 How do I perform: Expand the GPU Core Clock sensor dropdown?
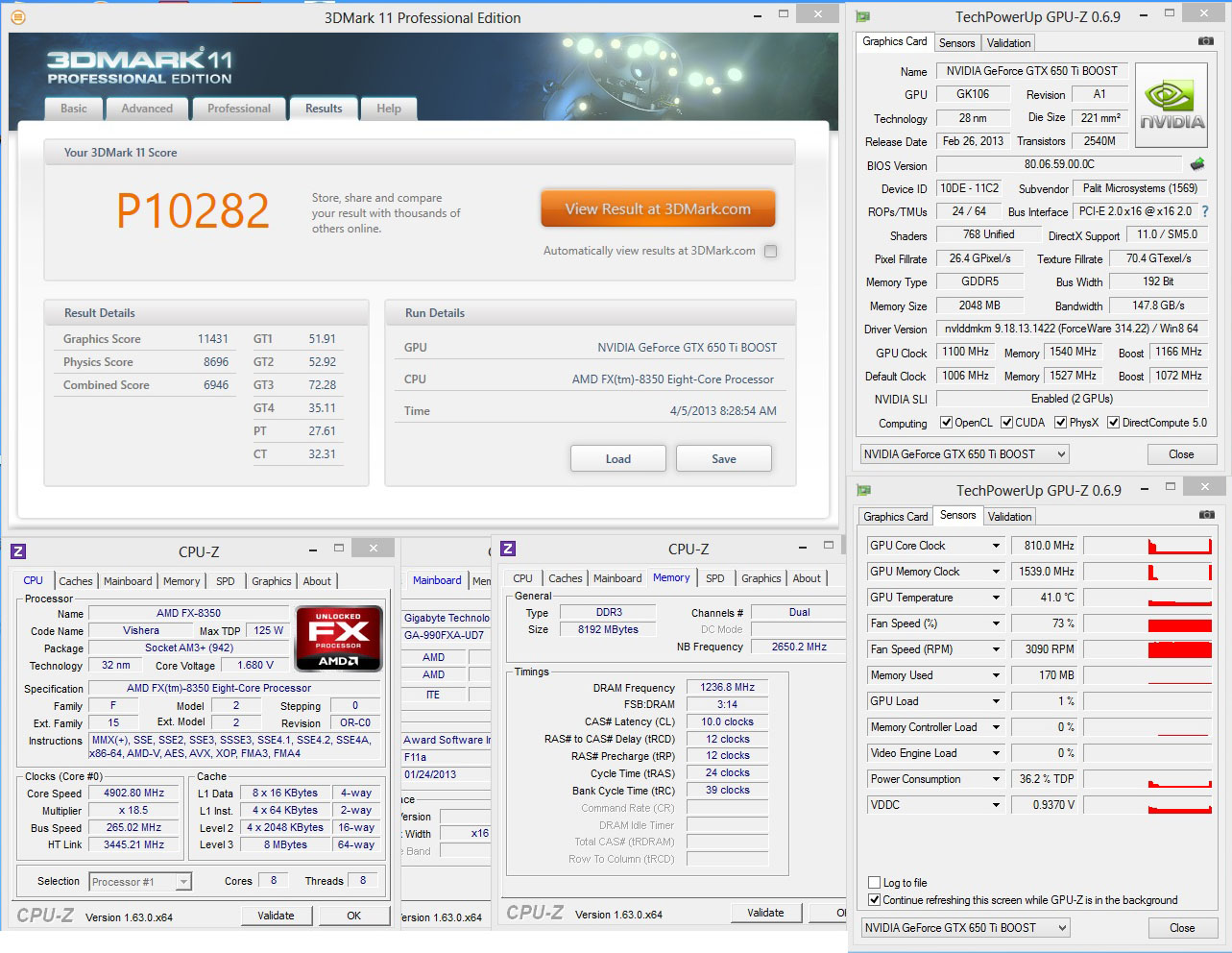[996, 546]
